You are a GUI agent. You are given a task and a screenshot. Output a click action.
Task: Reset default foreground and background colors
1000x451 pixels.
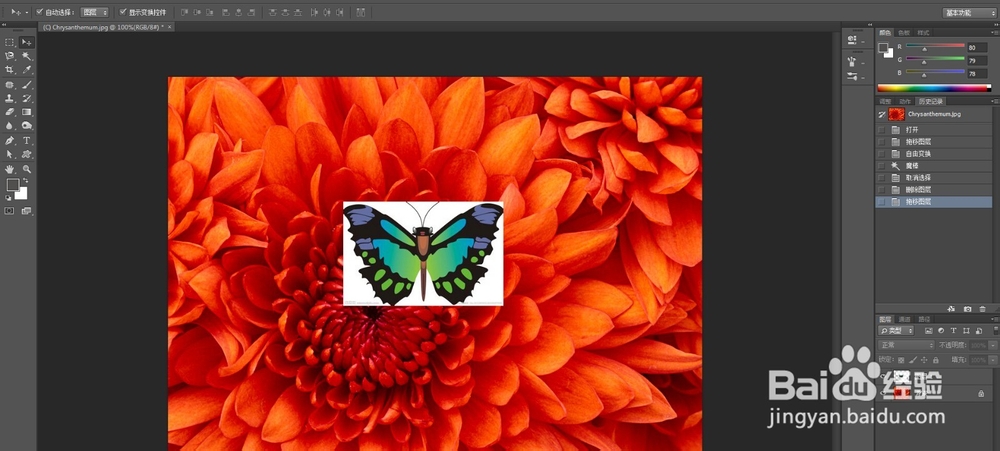(x=8, y=198)
